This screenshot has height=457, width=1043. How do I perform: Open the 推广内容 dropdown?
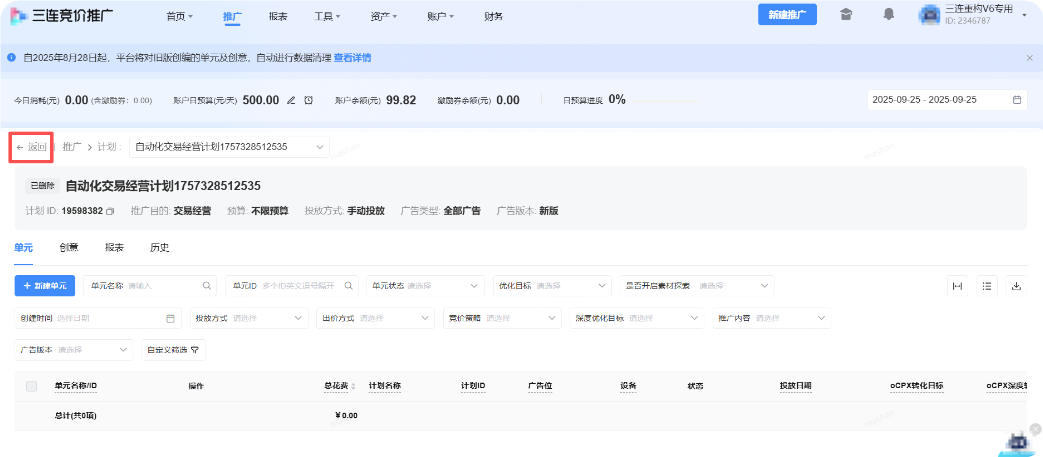tap(771, 318)
